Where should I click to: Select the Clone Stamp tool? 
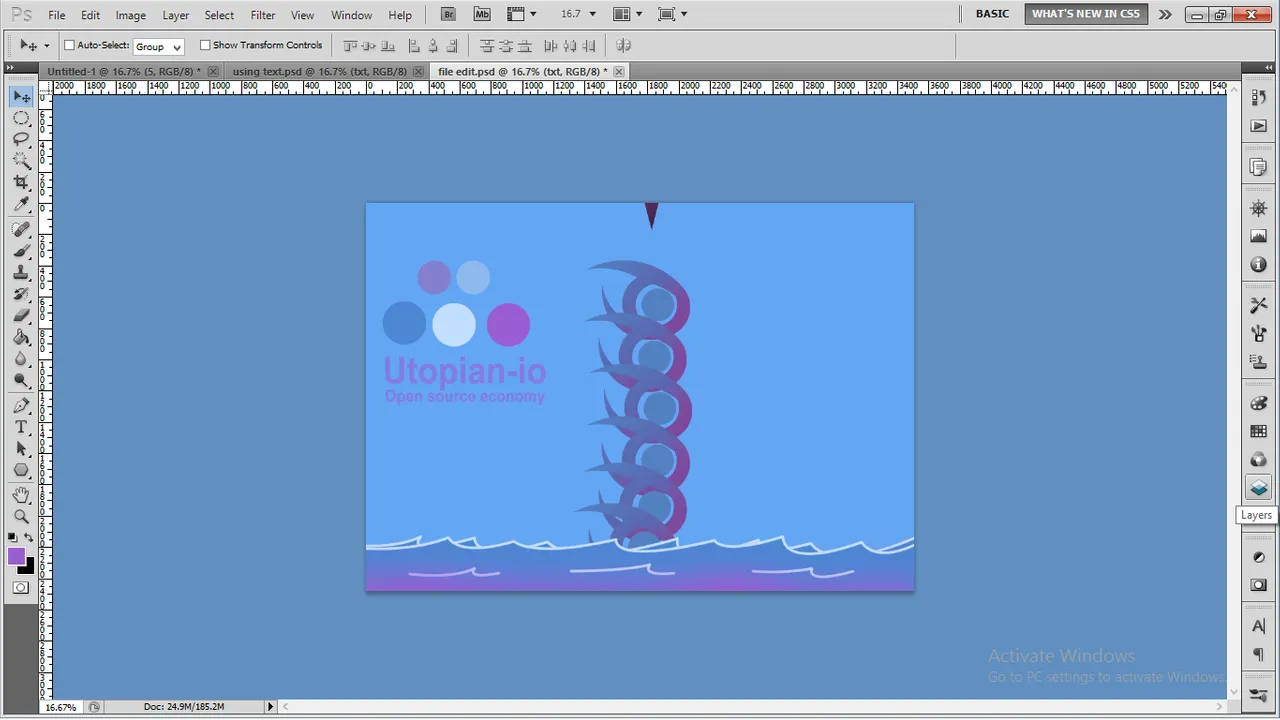[x=21, y=272]
